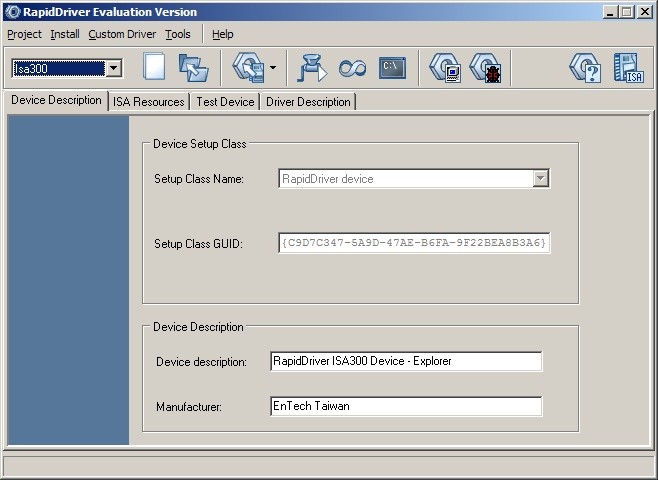Viewport: 658px width, 480px height.
Task: Click the "Setup Class GUID:" label
Action: 198,244
